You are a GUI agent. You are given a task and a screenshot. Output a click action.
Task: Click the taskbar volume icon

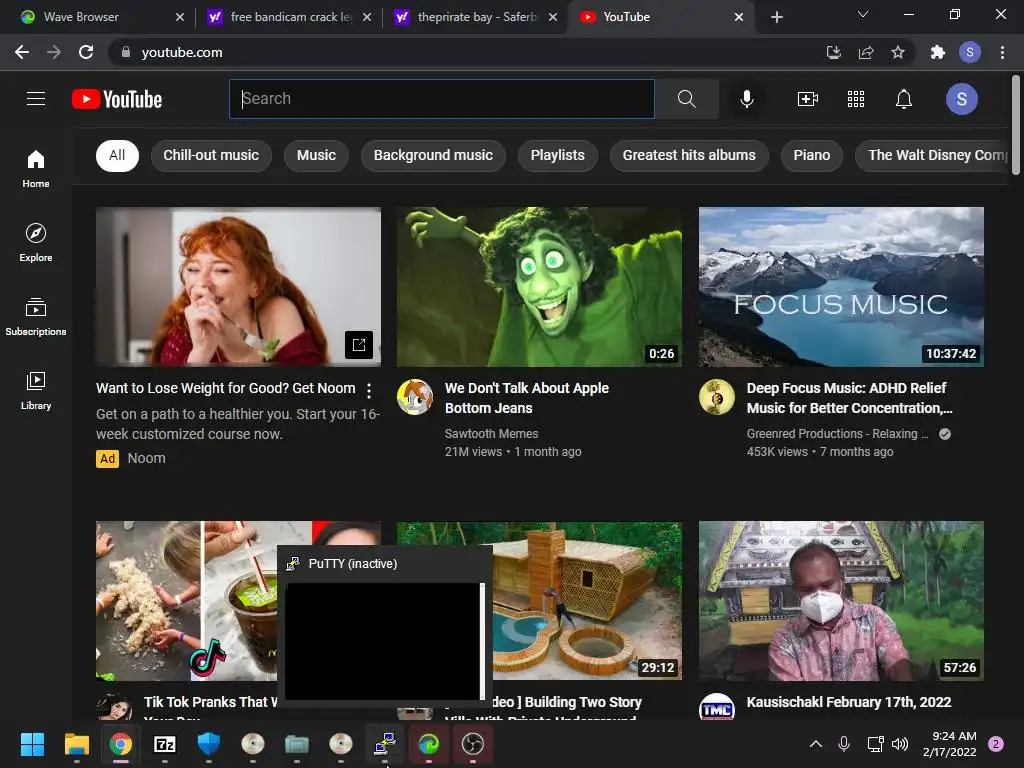[x=901, y=744]
